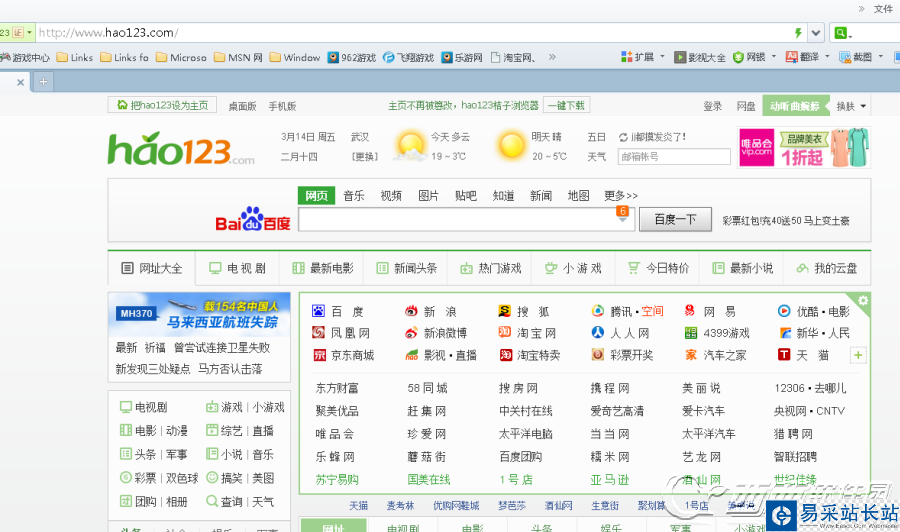Click the 腾讯 site icon
Image resolution: width=900 pixels, height=532 pixels.
[x=598, y=311]
